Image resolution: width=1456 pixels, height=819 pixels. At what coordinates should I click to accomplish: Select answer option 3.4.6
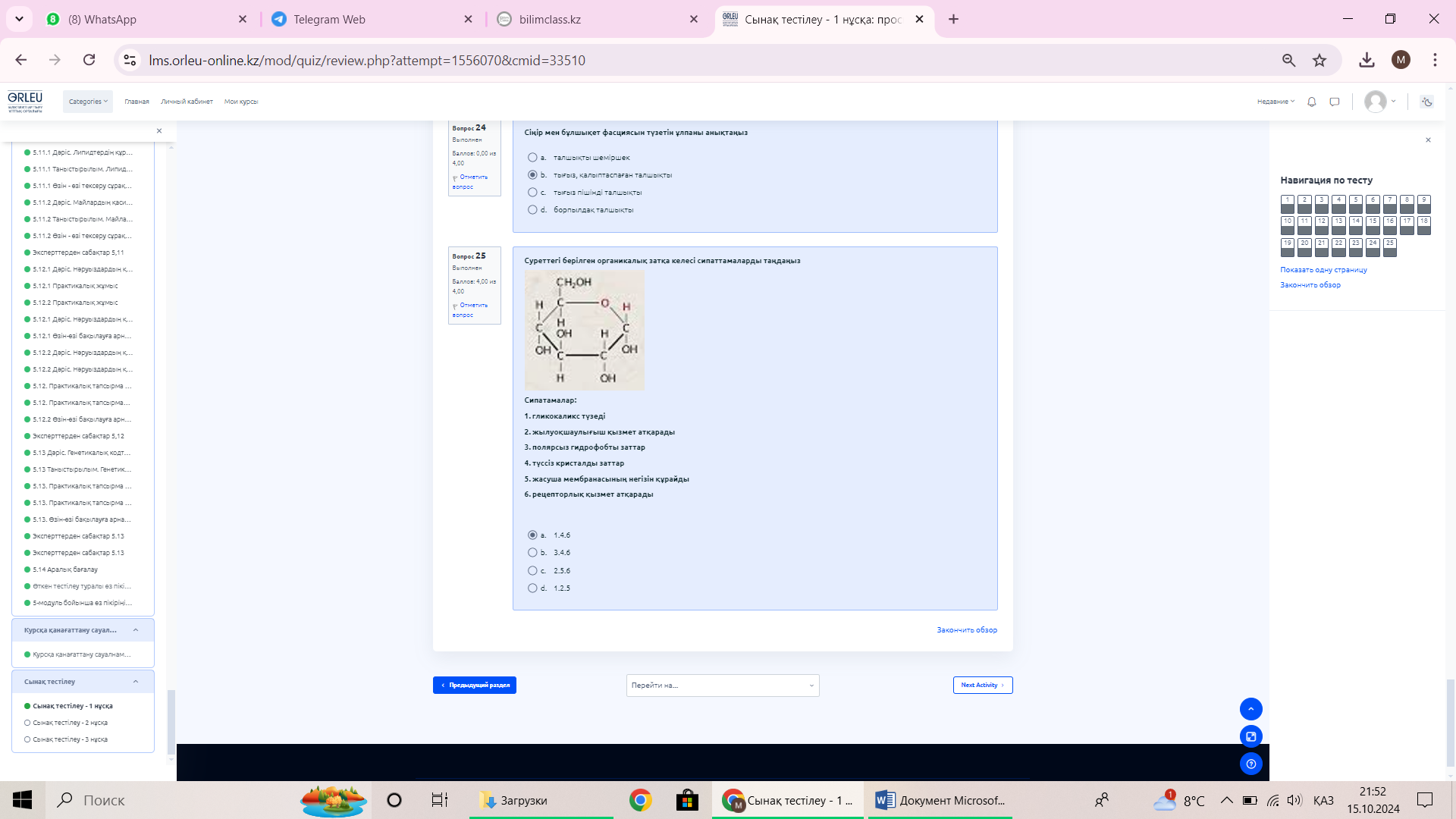pyautogui.click(x=532, y=553)
